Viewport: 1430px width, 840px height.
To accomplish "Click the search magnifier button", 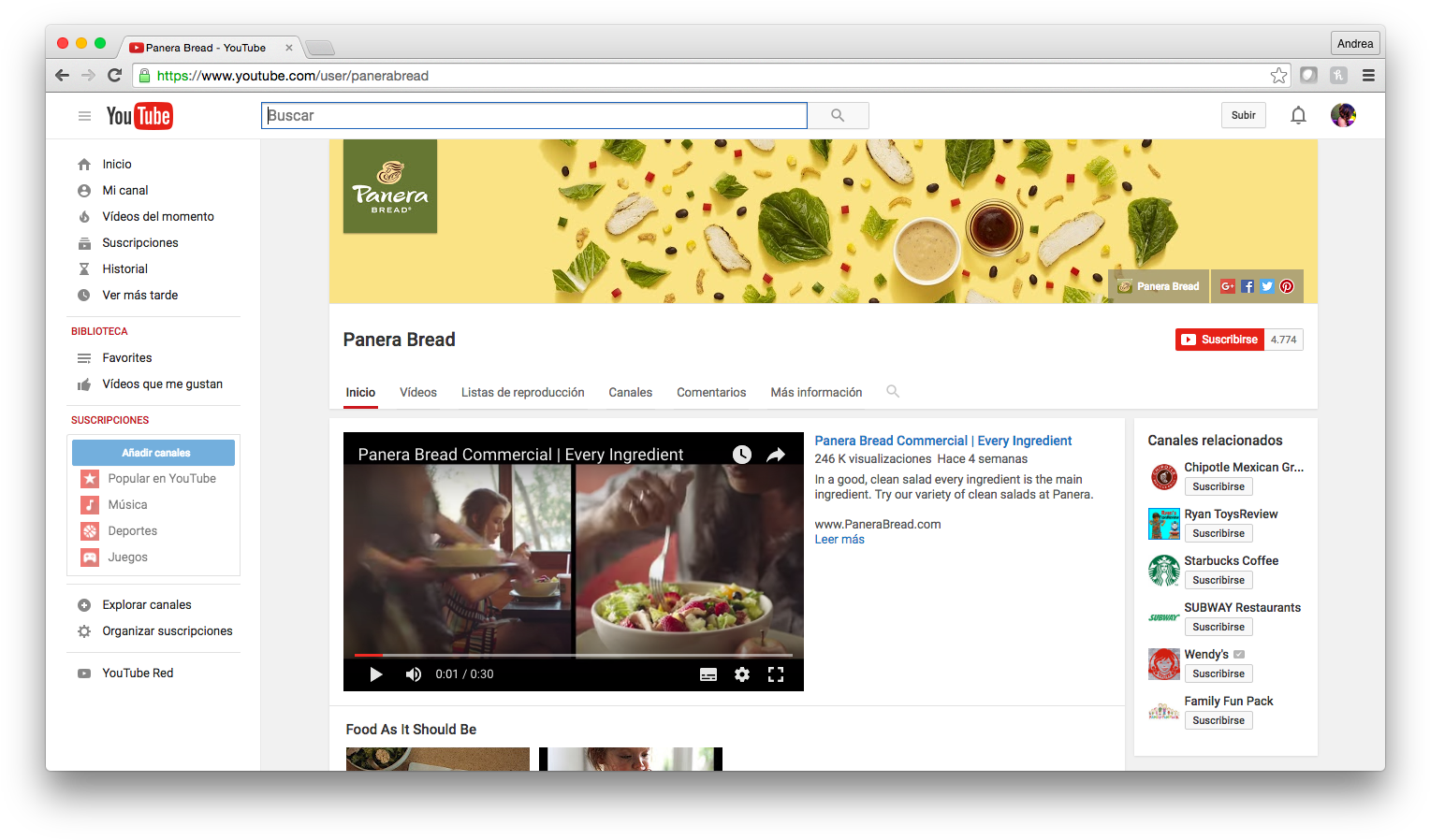I will click(838, 115).
